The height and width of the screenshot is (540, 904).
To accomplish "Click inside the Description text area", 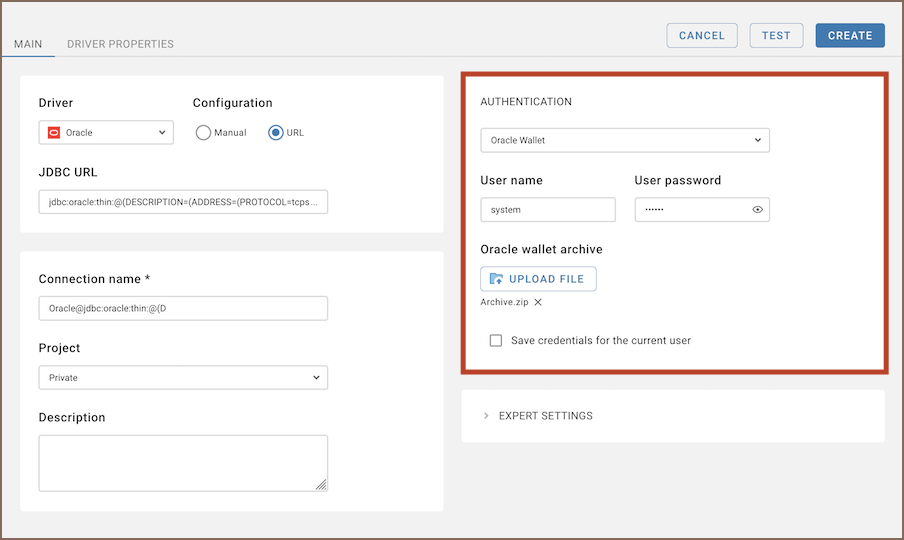I will (183, 462).
